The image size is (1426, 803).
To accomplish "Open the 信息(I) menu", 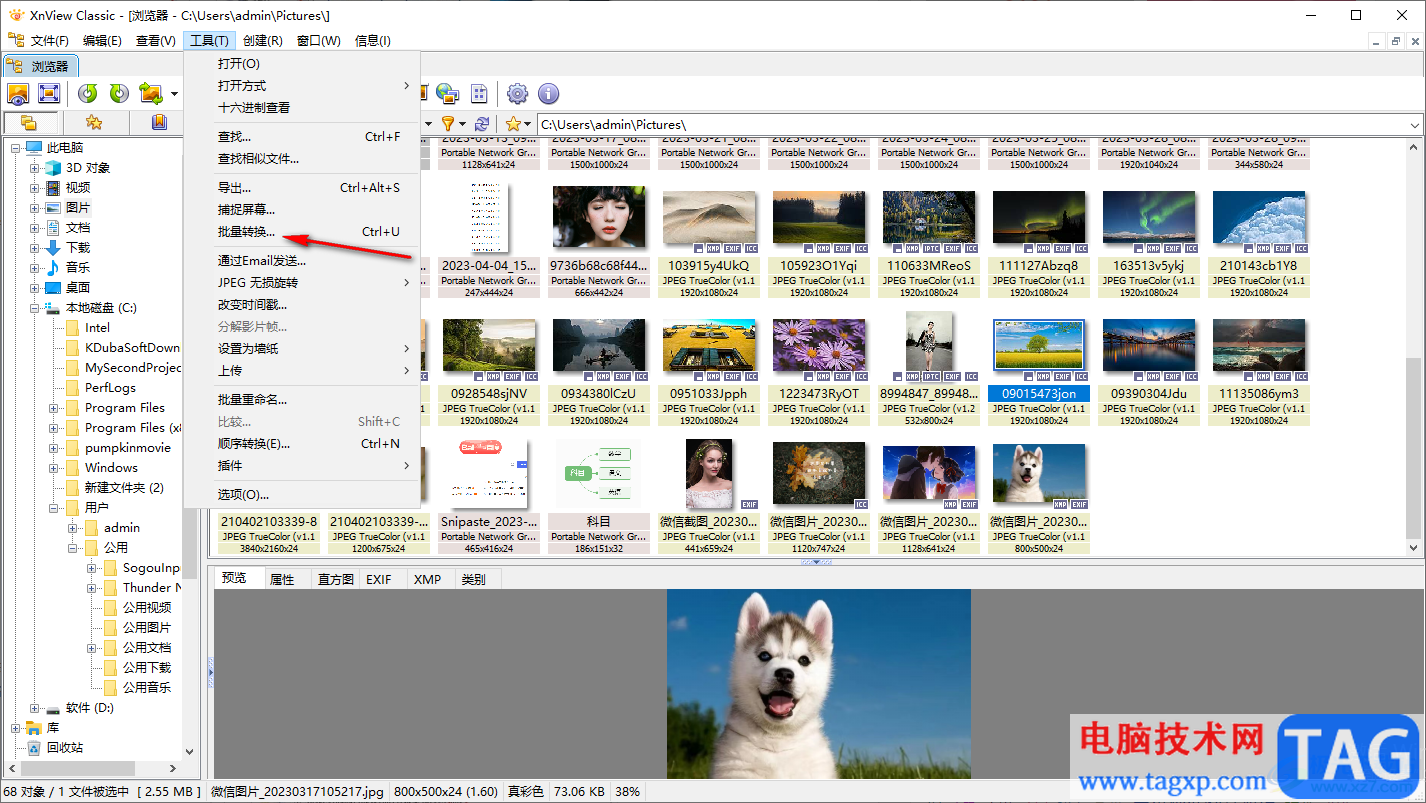I will pyautogui.click(x=372, y=41).
